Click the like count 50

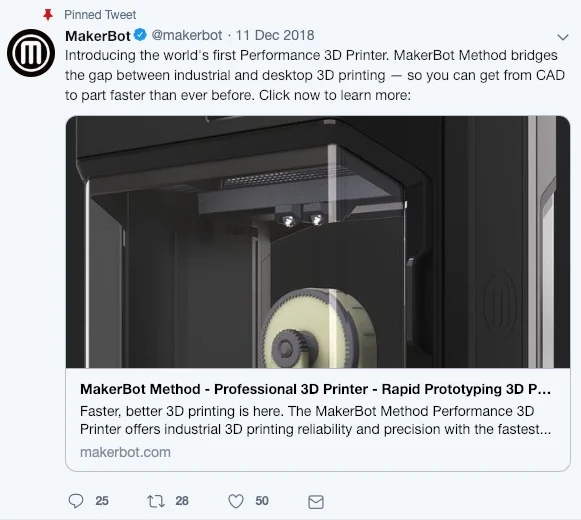[262, 501]
